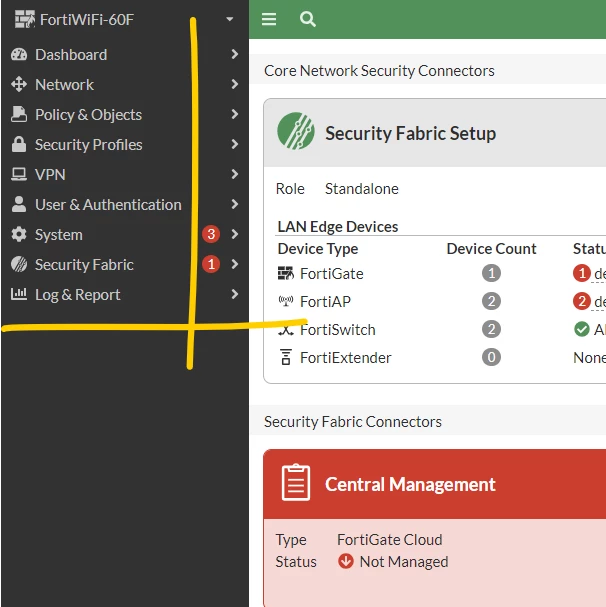Click the FortiSwitch green check status
Viewport: 606px width, 607px height.
(582, 329)
